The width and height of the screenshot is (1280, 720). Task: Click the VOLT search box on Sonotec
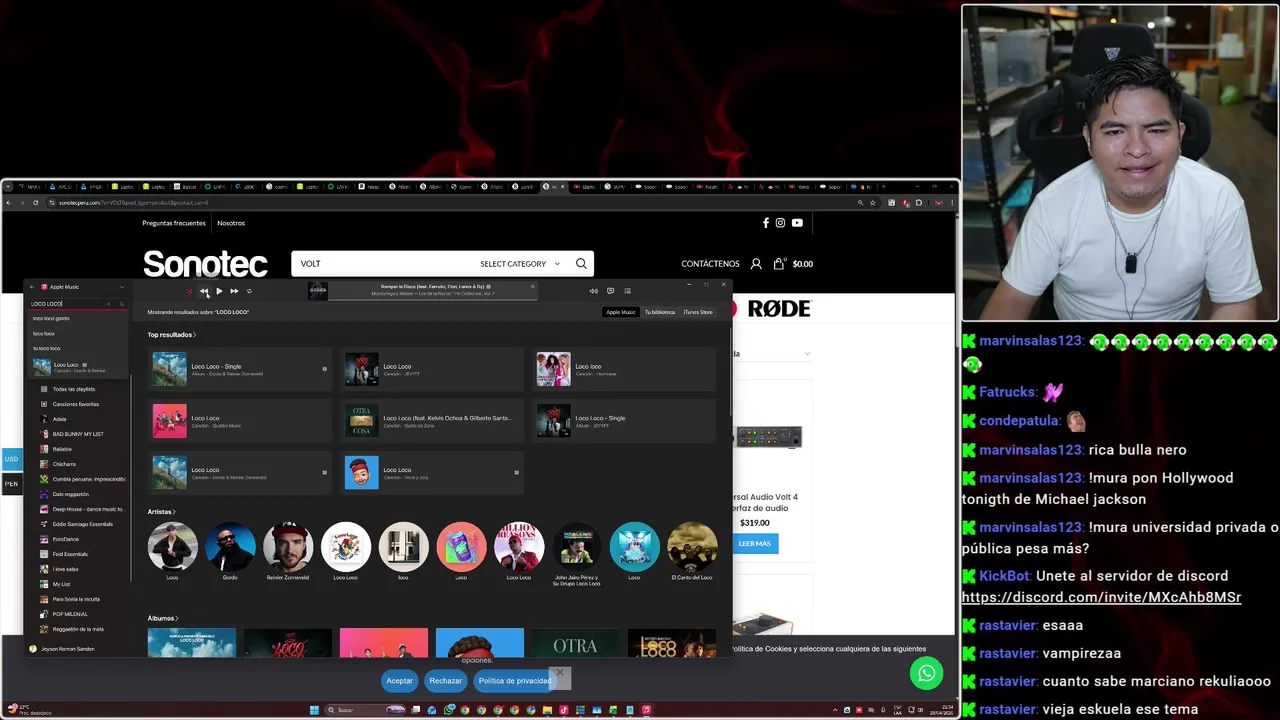click(382, 264)
